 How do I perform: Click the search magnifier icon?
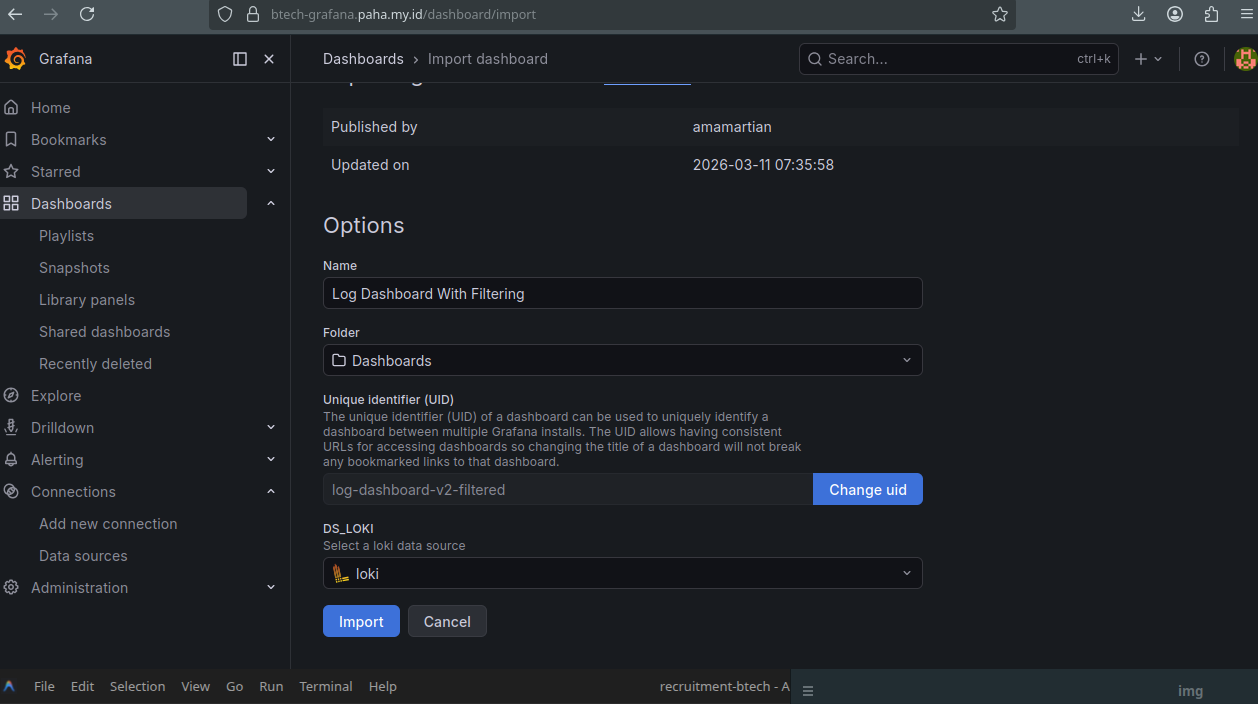(x=815, y=59)
